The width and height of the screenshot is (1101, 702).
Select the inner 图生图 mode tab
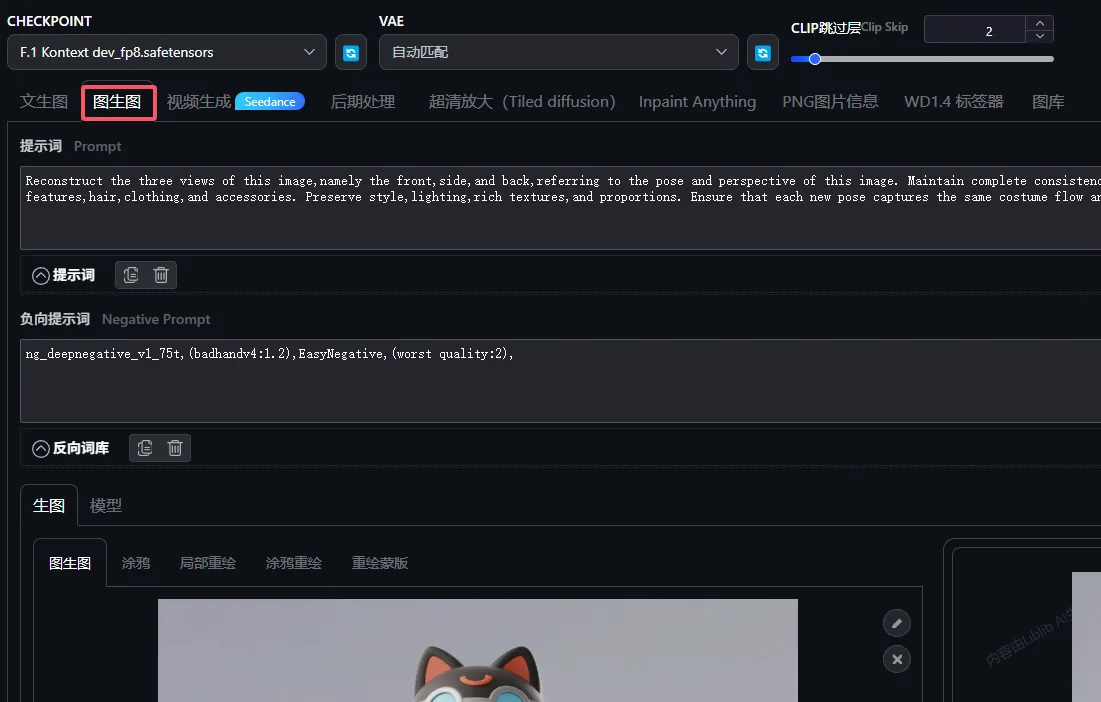tap(70, 563)
